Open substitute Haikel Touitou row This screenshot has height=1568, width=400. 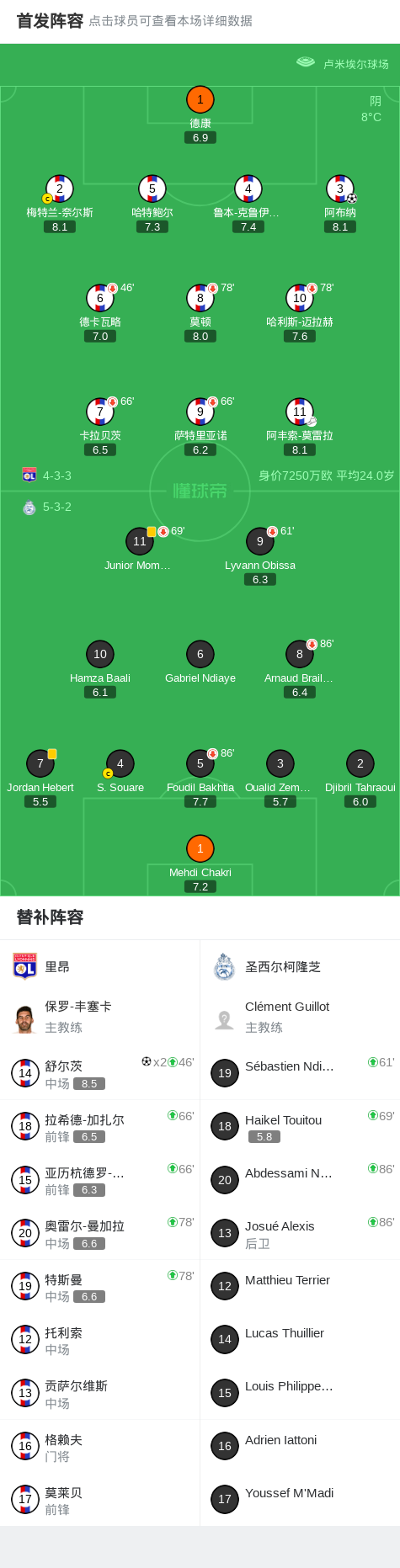300,1127
